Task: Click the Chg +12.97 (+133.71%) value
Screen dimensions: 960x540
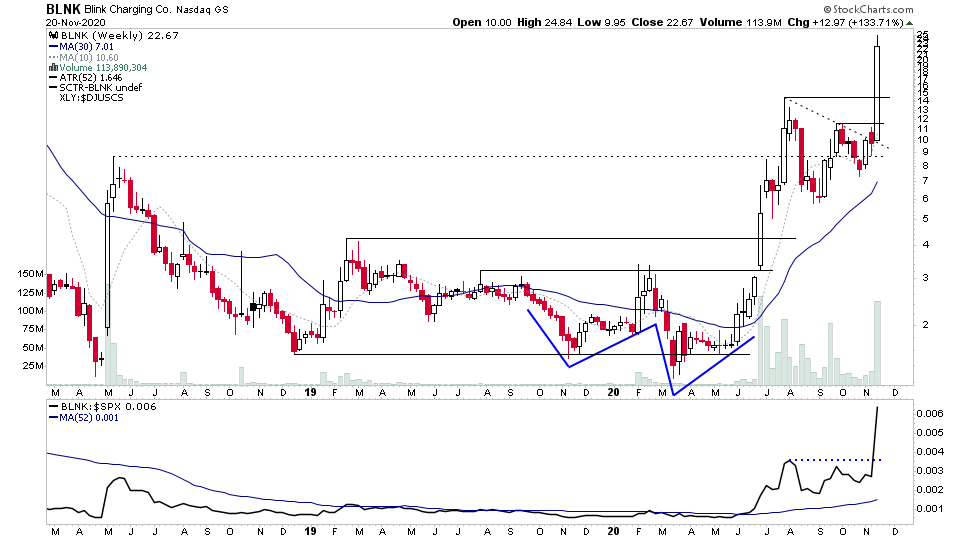Action: click(846, 22)
